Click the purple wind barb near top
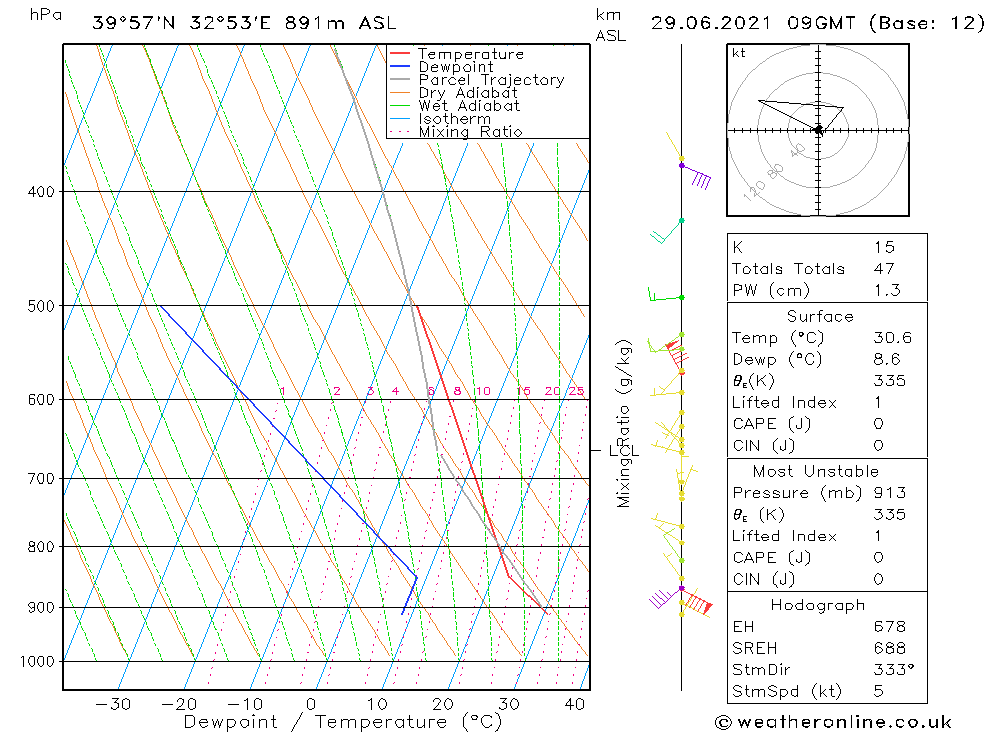 click(x=696, y=175)
